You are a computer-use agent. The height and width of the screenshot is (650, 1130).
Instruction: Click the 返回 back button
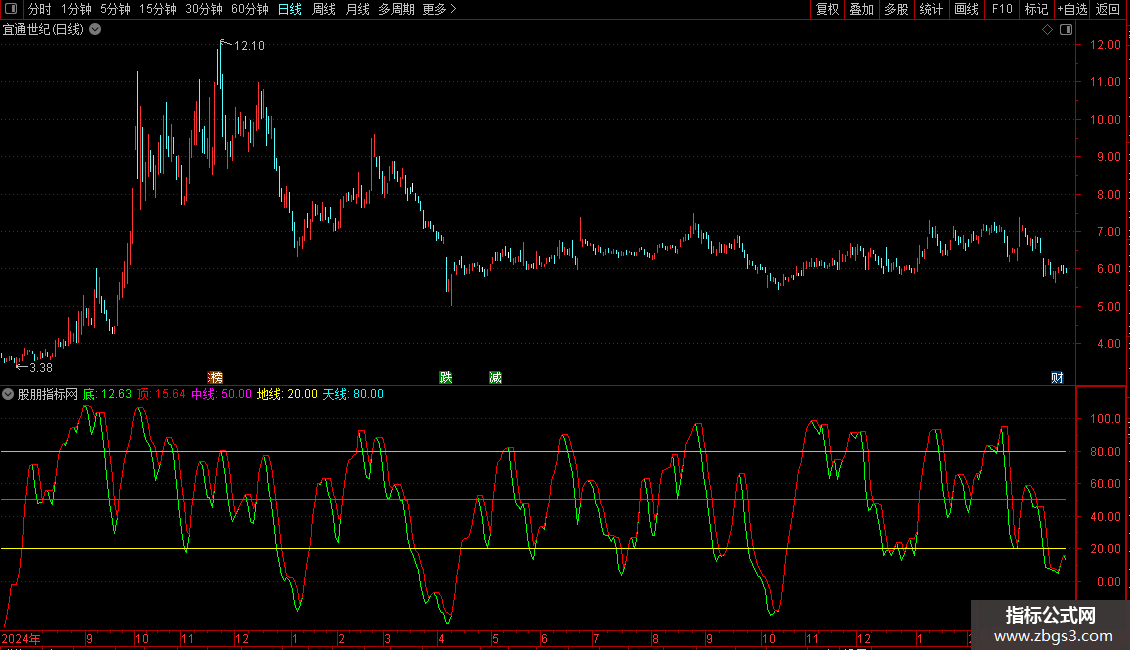[1108, 9]
